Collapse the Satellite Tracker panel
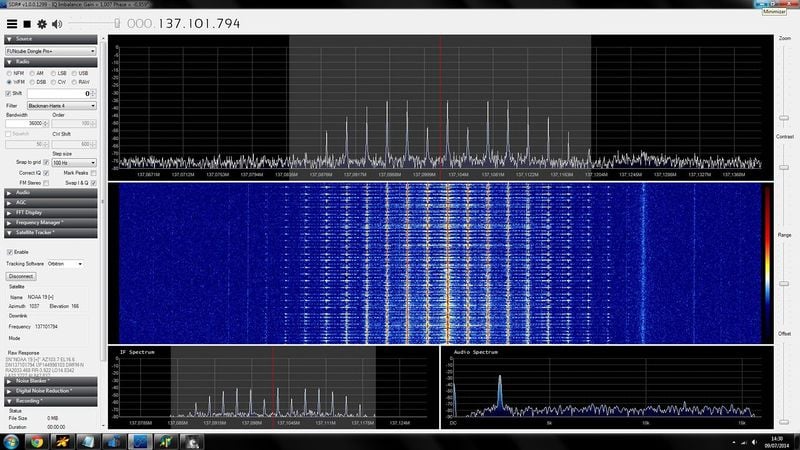Viewport: 800px width, 450px height. pyautogui.click(x=51, y=233)
